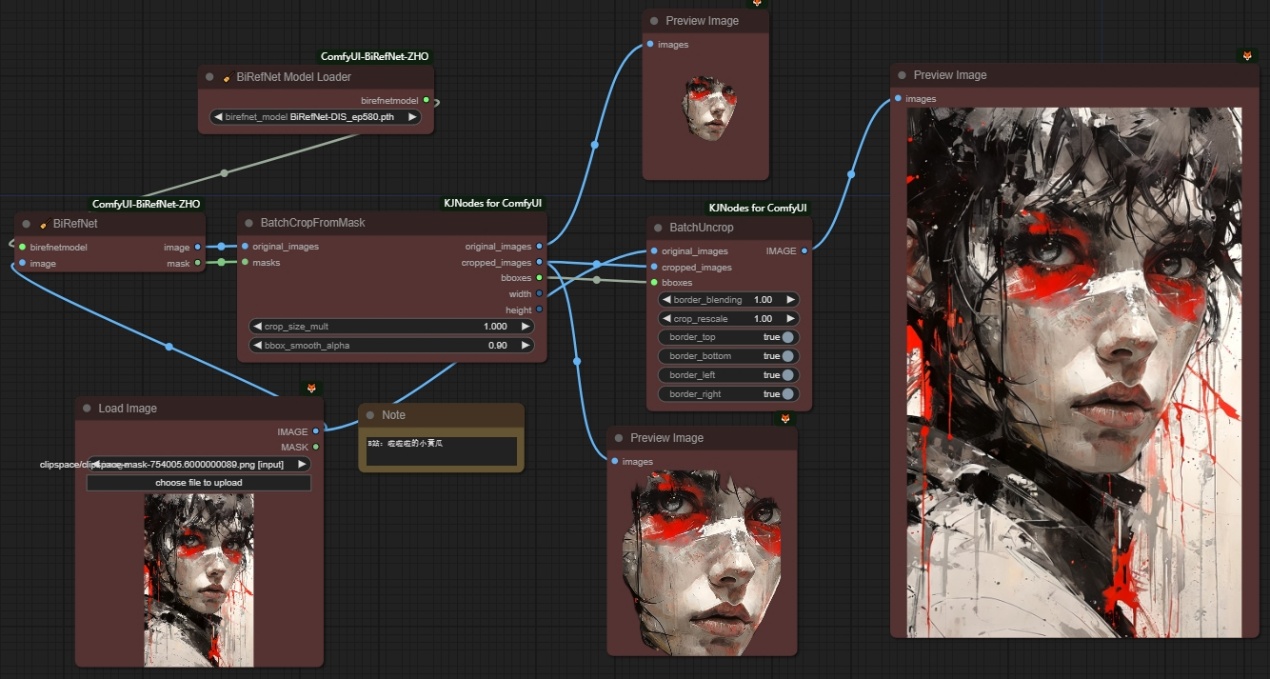Click the Load Image MASK output port
This screenshot has width=1270, height=679.
click(x=316, y=447)
